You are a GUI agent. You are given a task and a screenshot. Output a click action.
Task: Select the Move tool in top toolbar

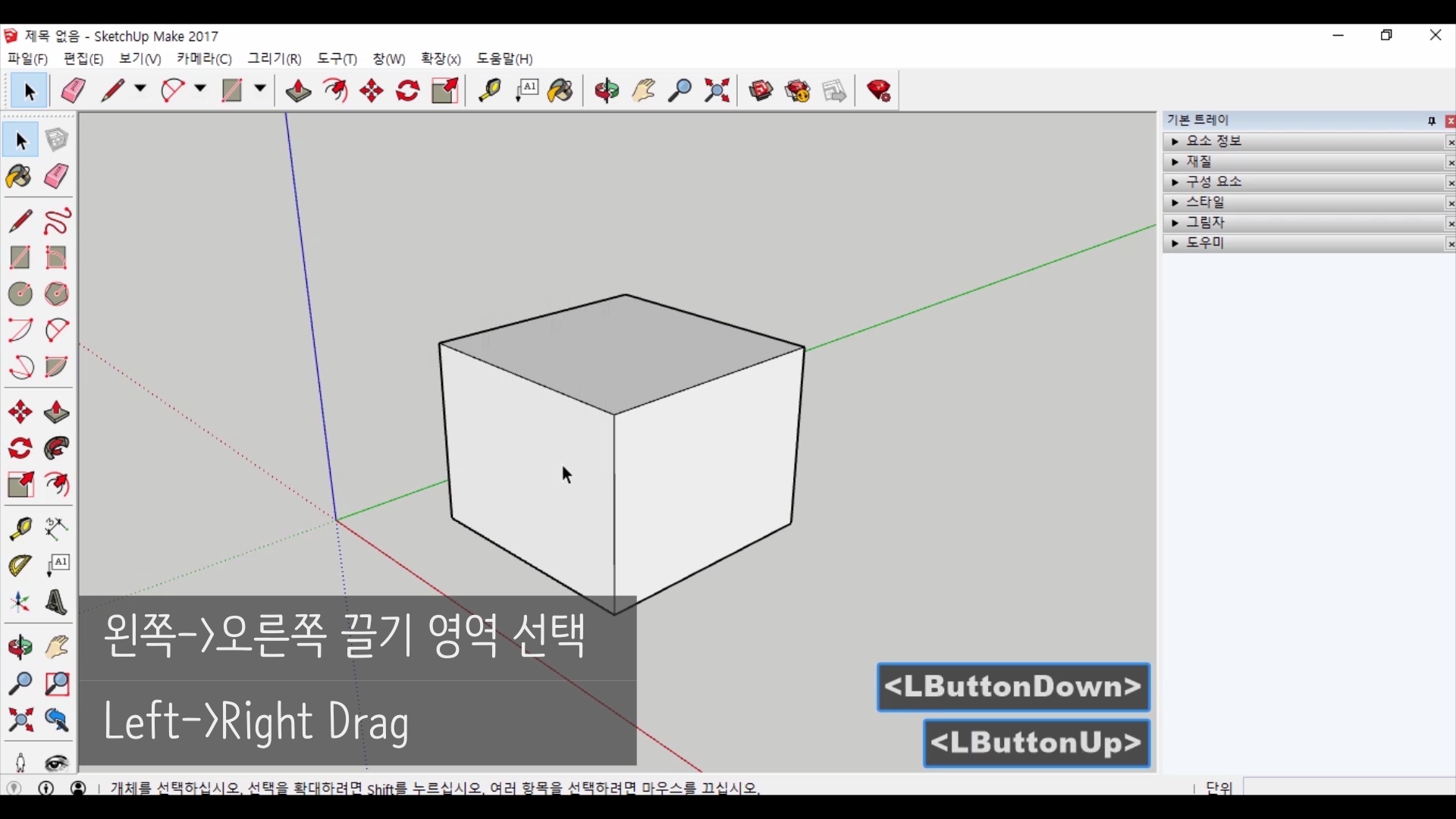(x=372, y=91)
